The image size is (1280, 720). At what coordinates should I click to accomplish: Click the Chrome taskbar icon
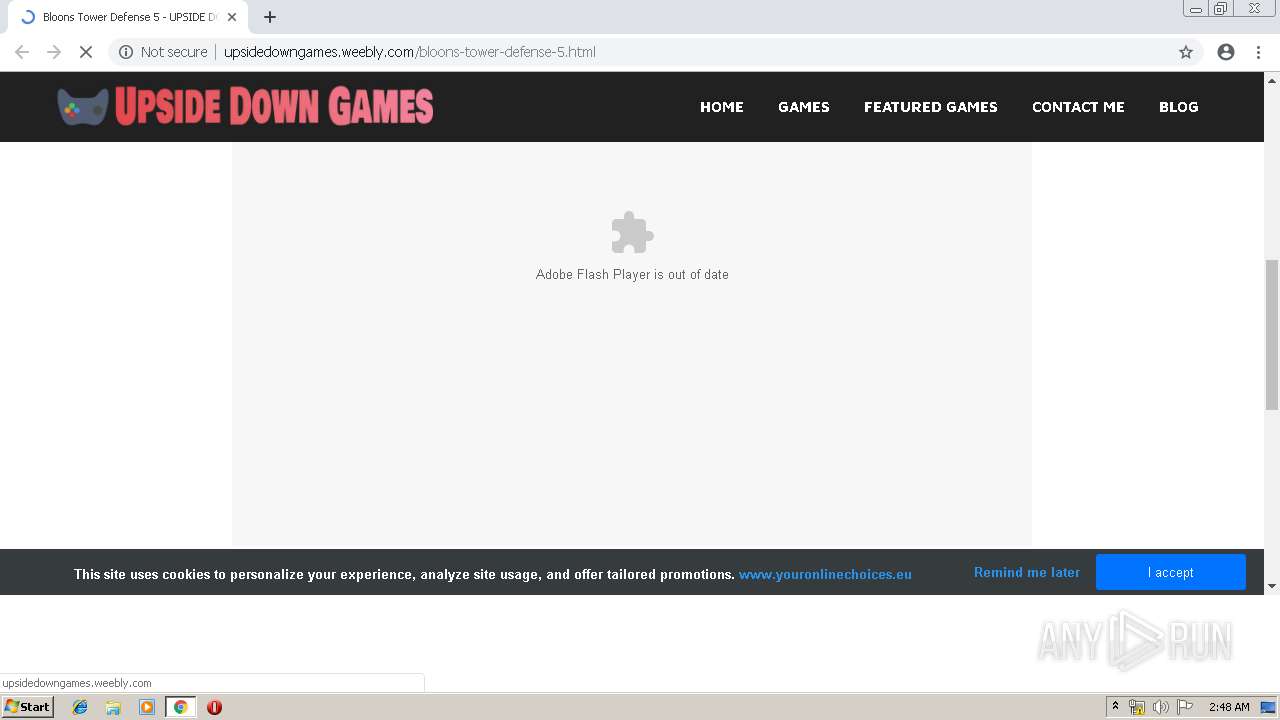click(x=180, y=707)
